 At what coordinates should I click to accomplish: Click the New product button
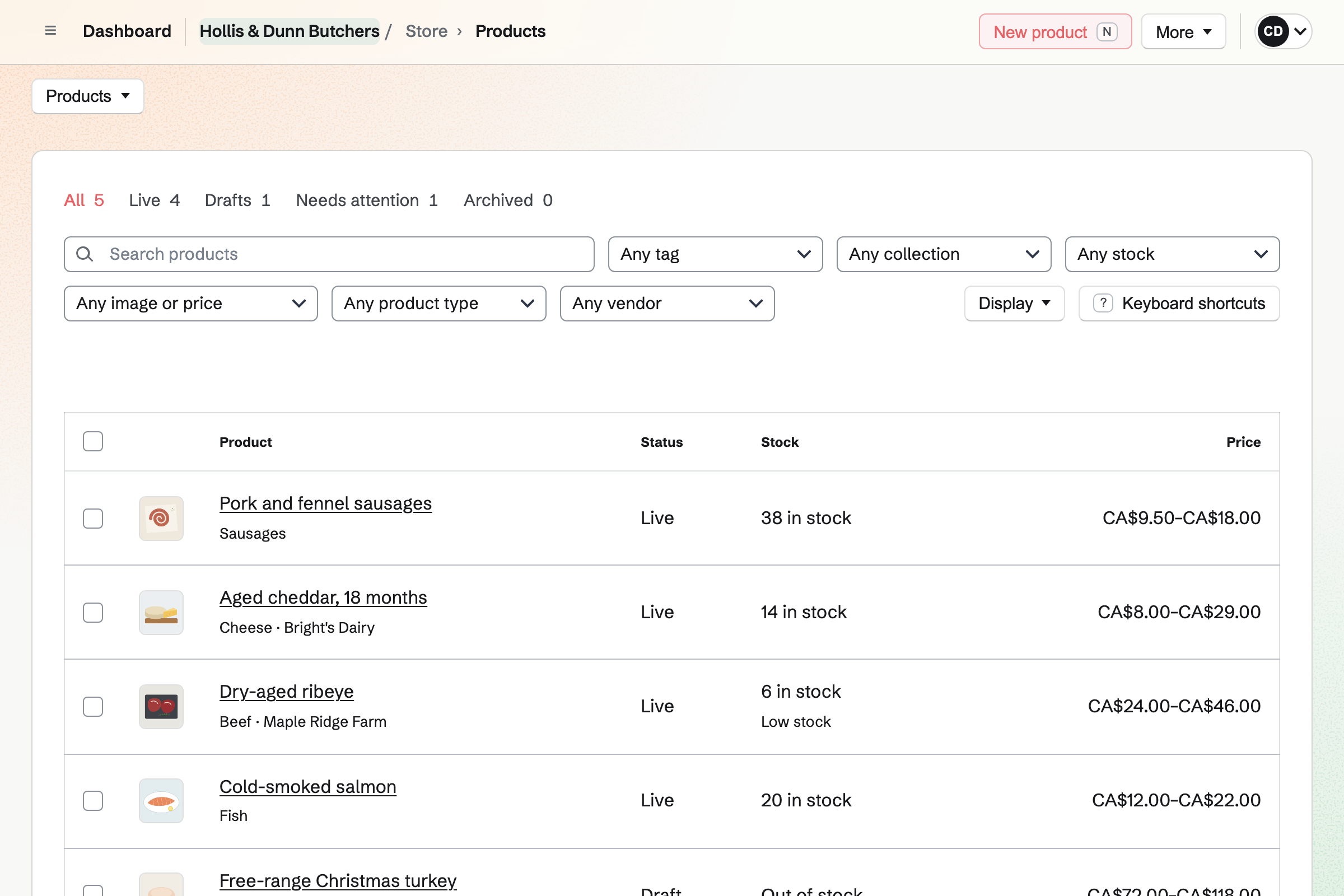pyautogui.click(x=1056, y=31)
